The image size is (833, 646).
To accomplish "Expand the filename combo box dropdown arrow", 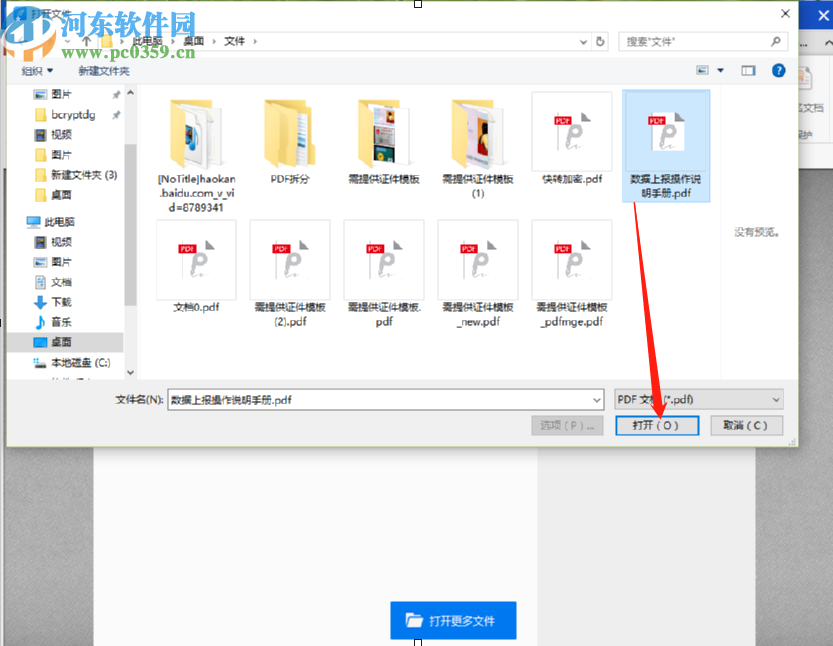I will 598,399.
